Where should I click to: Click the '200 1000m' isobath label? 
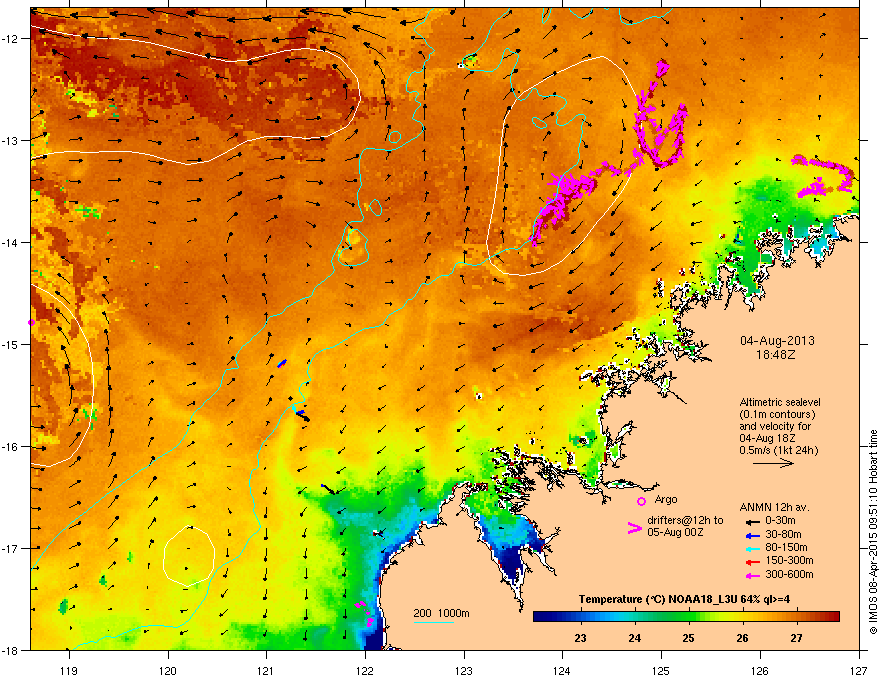pyautogui.click(x=441, y=613)
